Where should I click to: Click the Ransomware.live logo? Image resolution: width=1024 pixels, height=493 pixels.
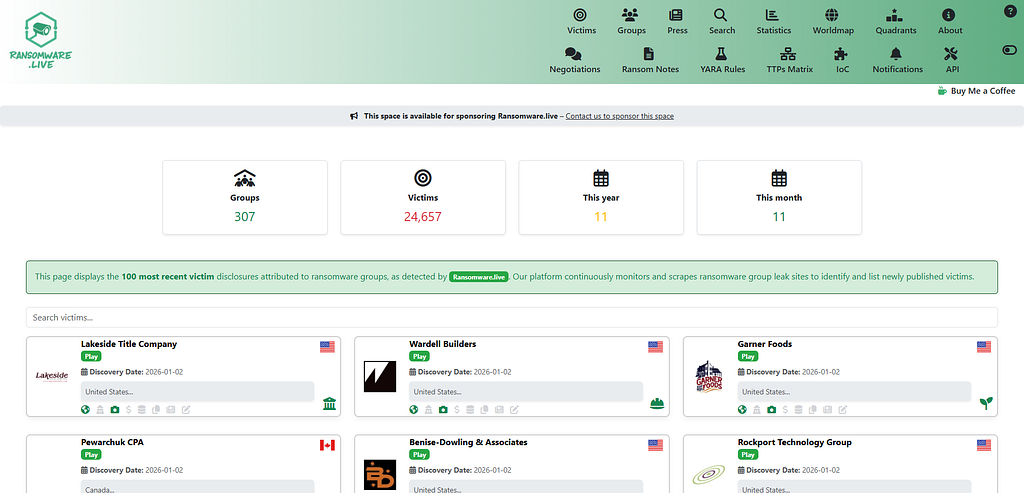[40, 40]
